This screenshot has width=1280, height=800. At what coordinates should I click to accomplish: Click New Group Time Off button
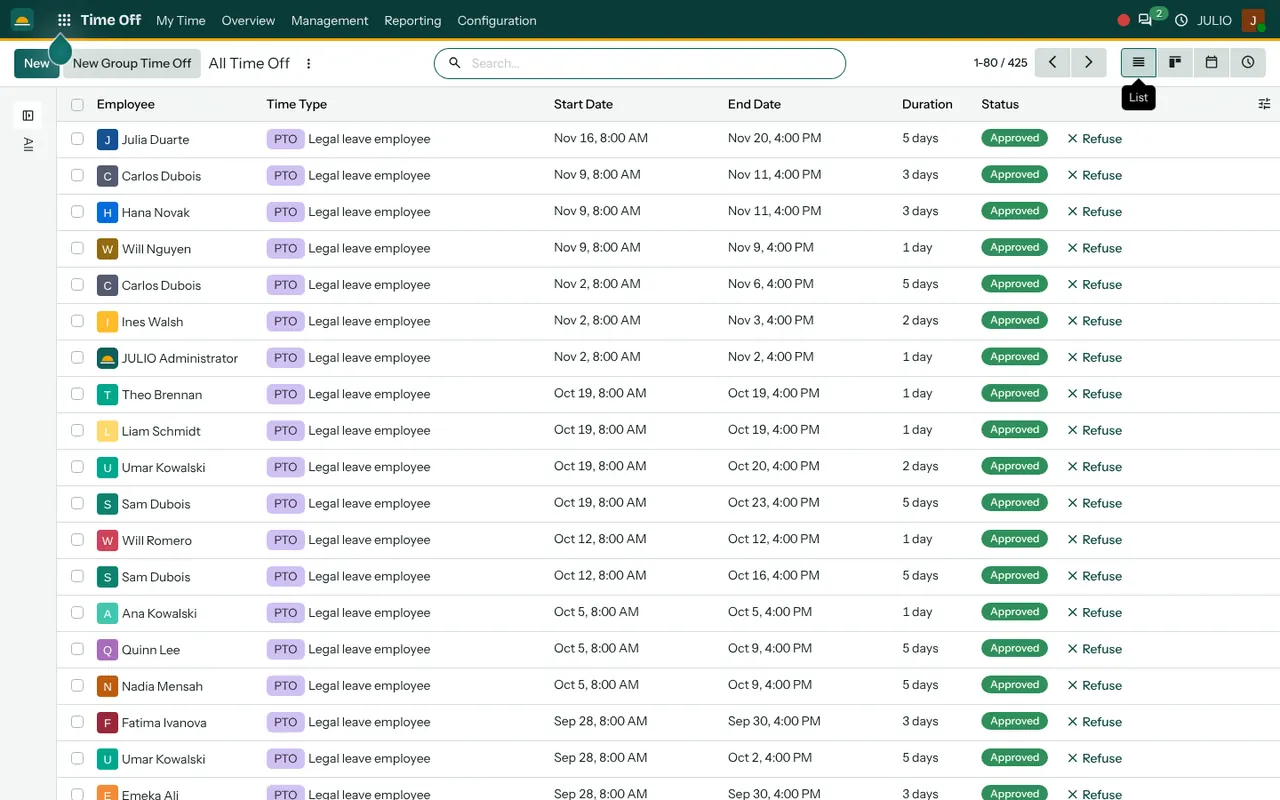point(132,63)
